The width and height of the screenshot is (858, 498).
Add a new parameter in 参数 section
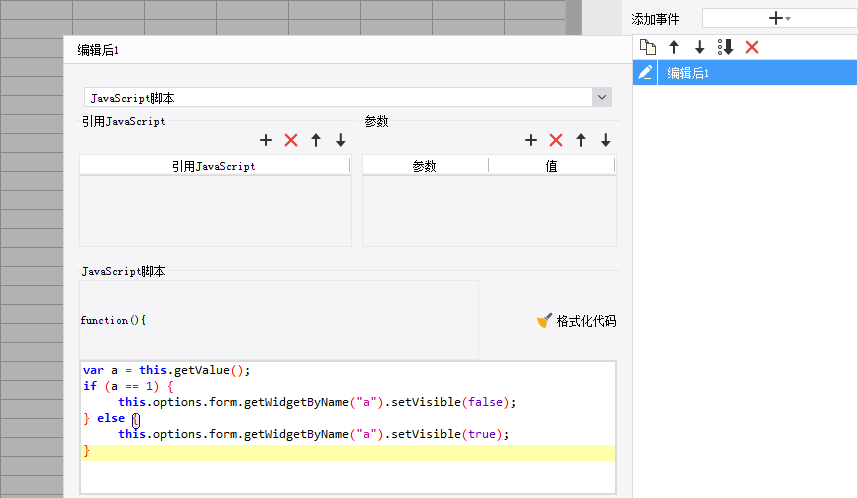tap(531, 140)
